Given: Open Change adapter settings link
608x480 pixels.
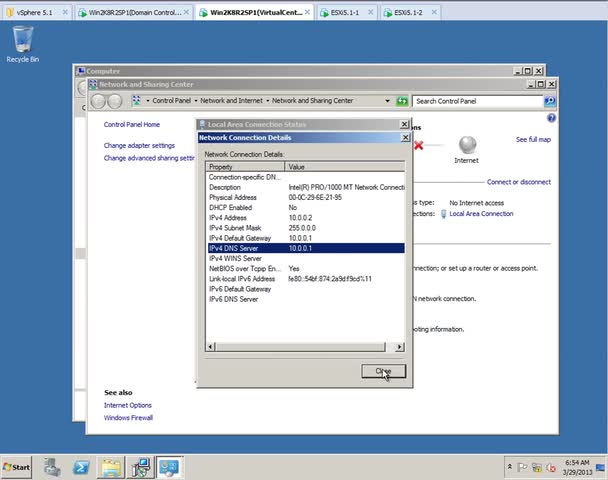Looking at the screenshot, I should tap(139, 145).
